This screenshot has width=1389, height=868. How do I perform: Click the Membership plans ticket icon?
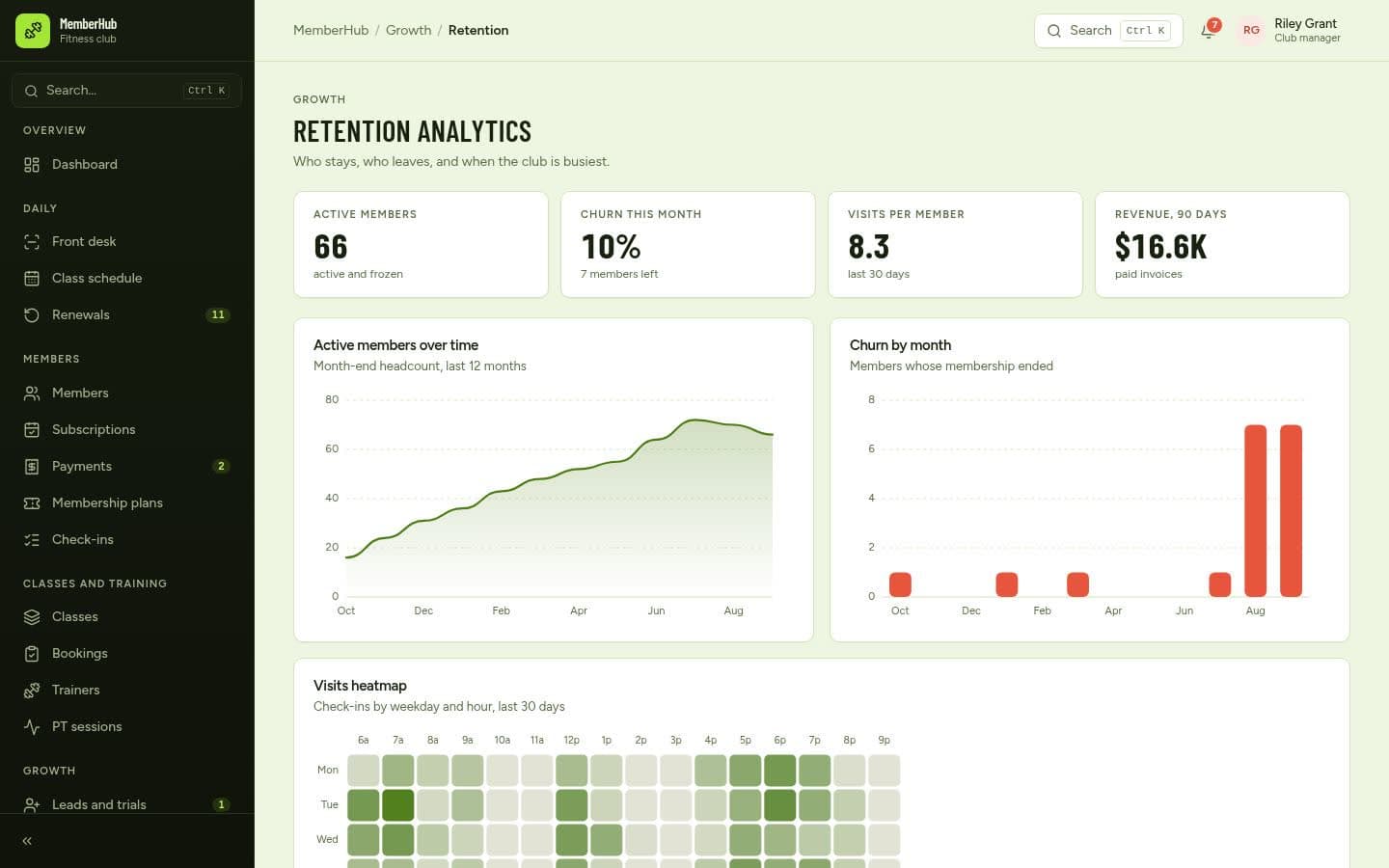(x=32, y=503)
